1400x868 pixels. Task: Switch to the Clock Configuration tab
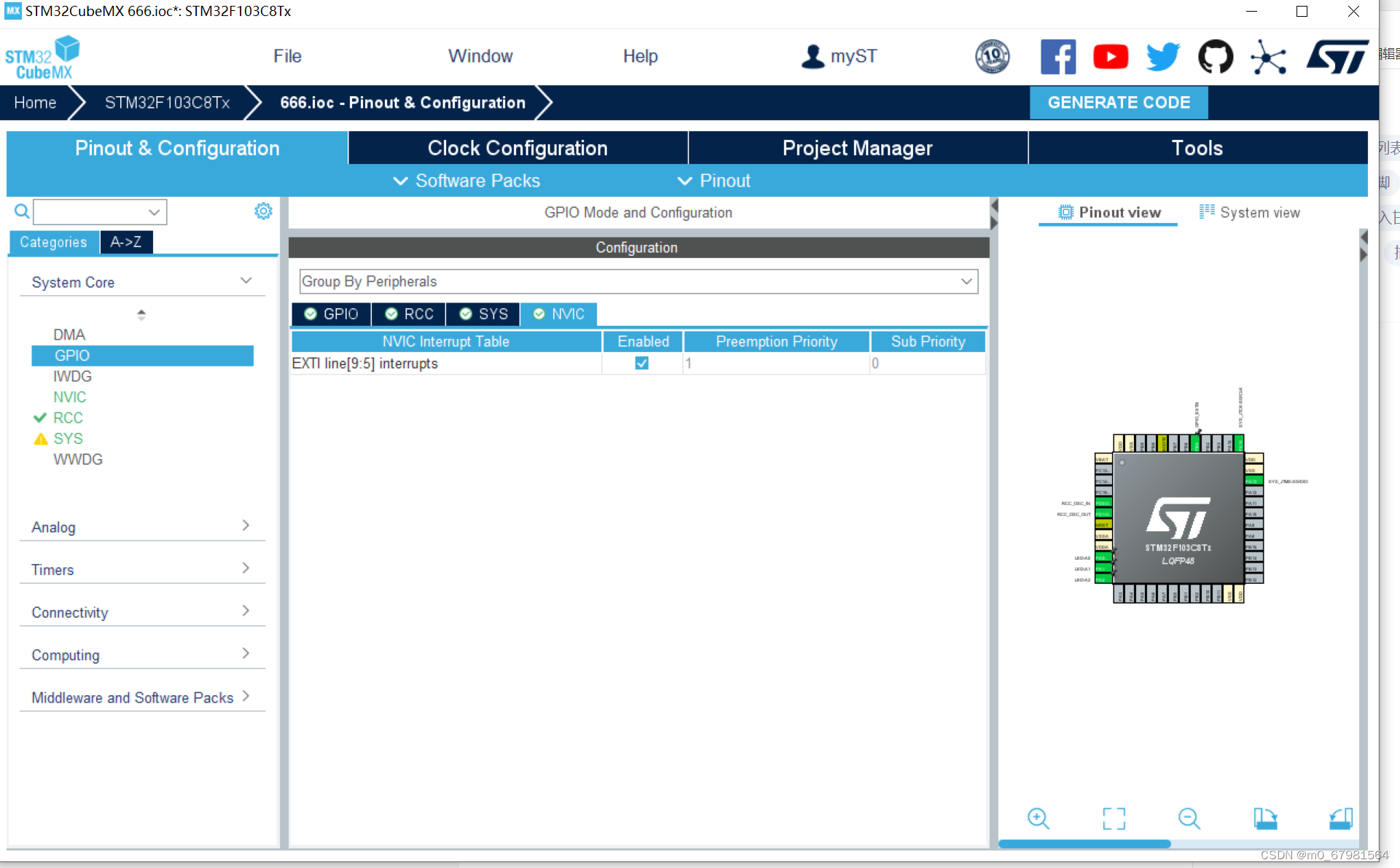pyautogui.click(x=517, y=148)
